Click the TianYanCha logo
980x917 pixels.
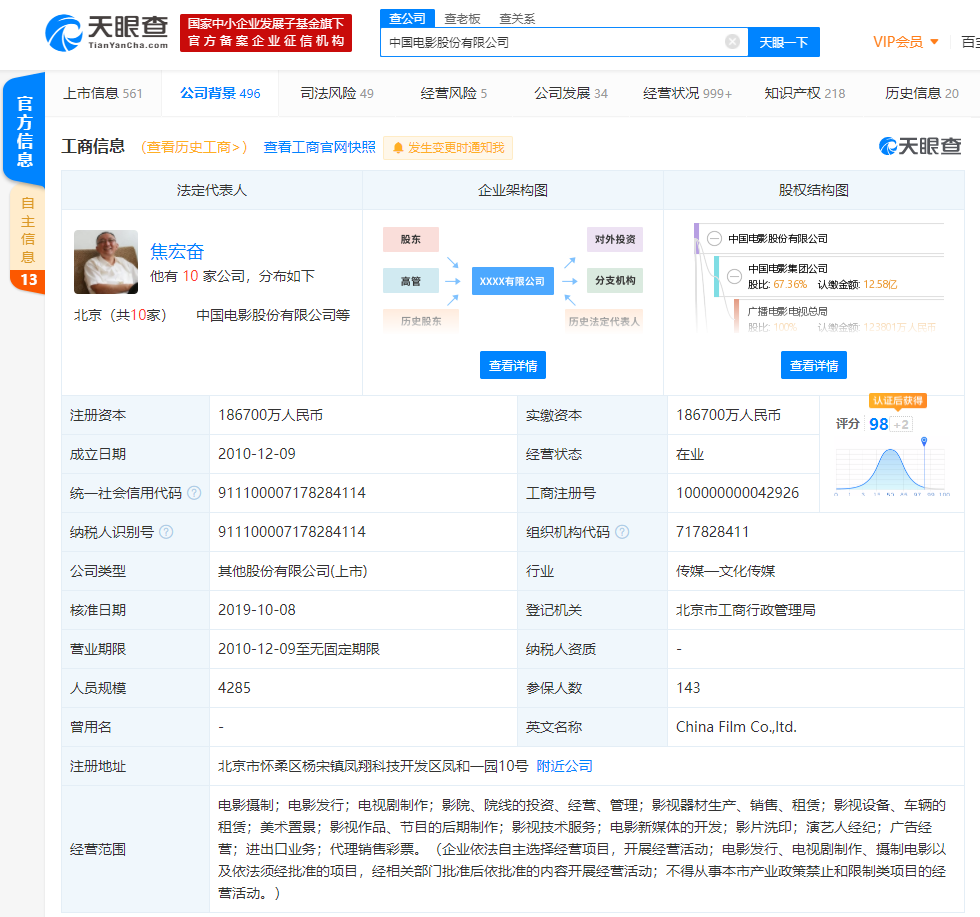[107, 33]
